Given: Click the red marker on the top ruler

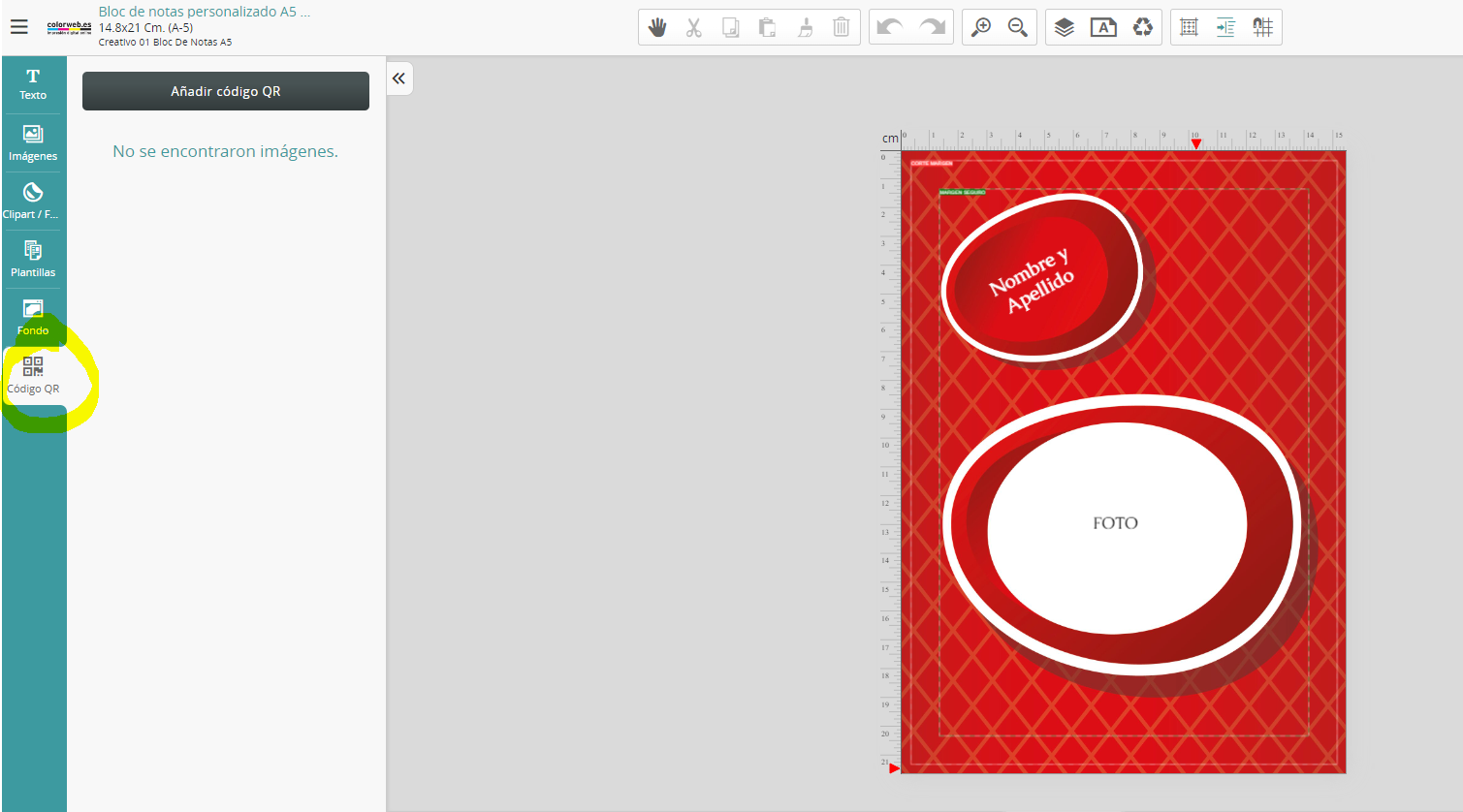Looking at the screenshot, I should (1195, 142).
